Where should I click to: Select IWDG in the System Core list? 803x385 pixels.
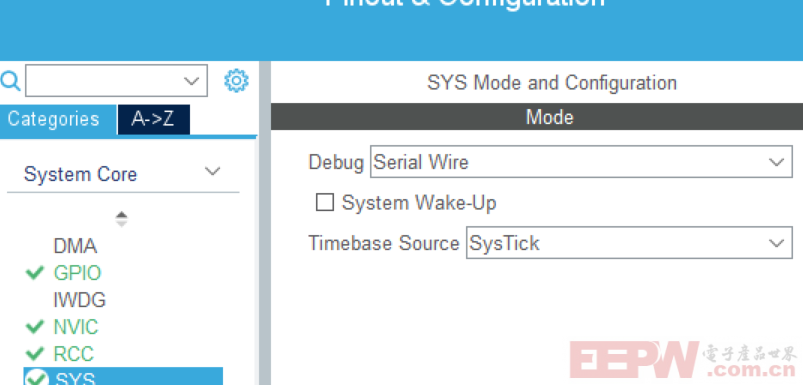pyautogui.click(x=79, y=300)
